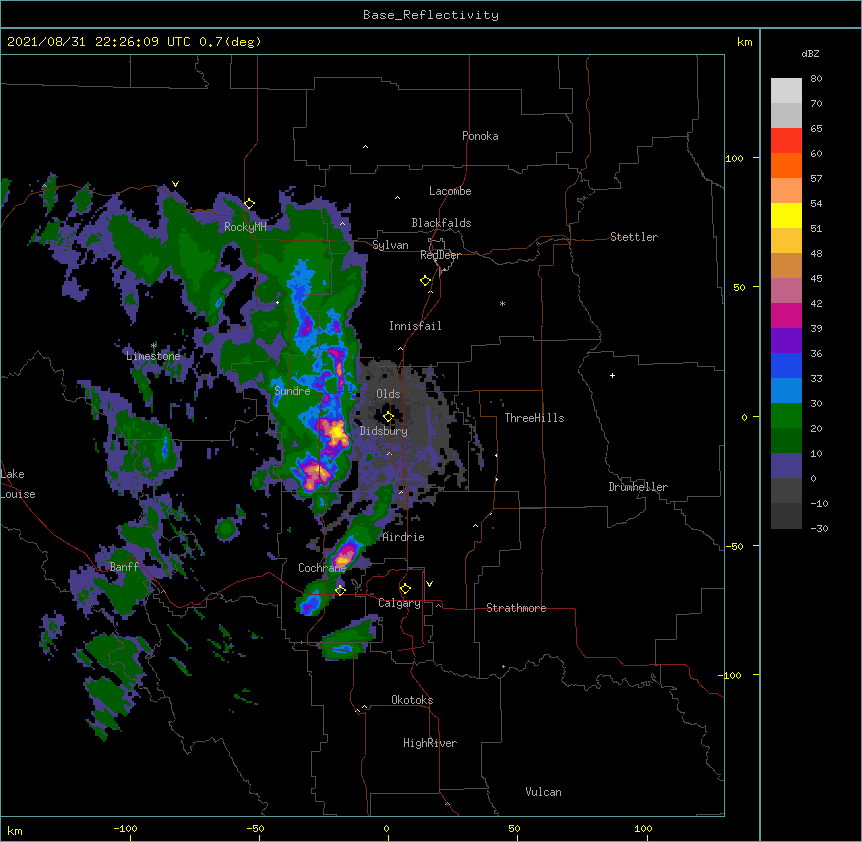Click the RedDeer city label
Viewport: 862px width, 842px height.
pyautogui.click(x=440, y=255)
